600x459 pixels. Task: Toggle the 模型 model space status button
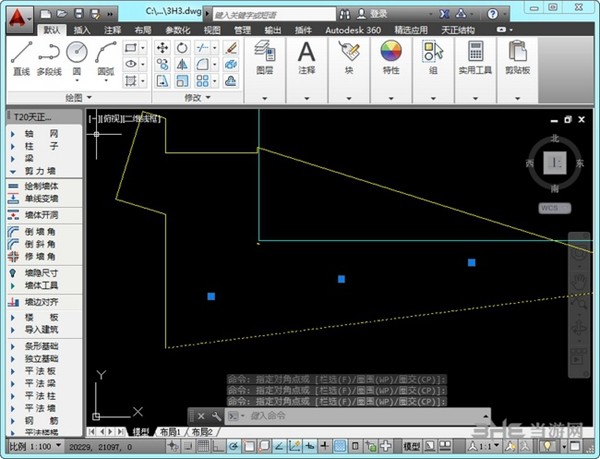412,445
